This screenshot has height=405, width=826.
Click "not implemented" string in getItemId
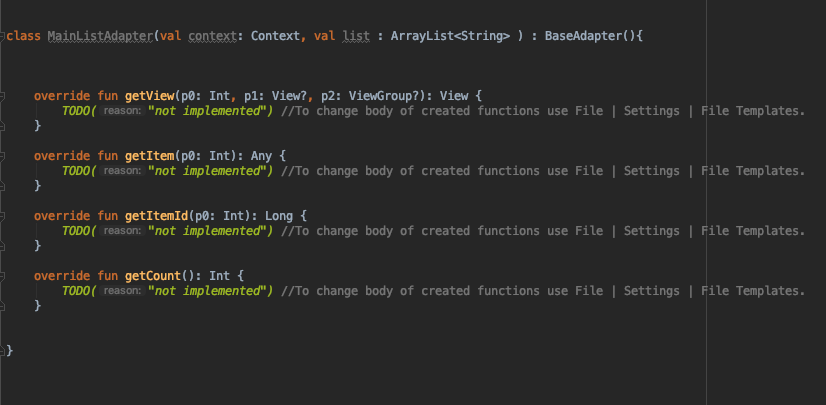click(208, 231)
